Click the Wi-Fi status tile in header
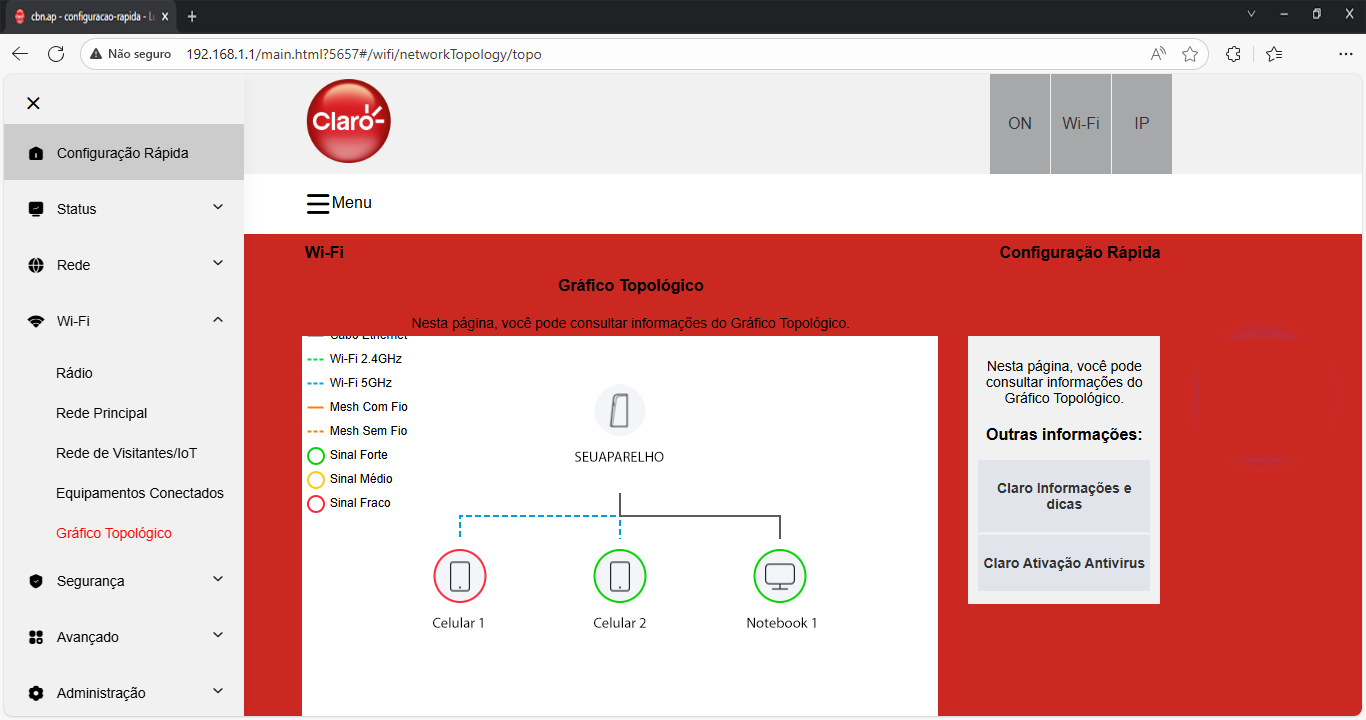The image size is (1366, 720). click(1081, 124)
